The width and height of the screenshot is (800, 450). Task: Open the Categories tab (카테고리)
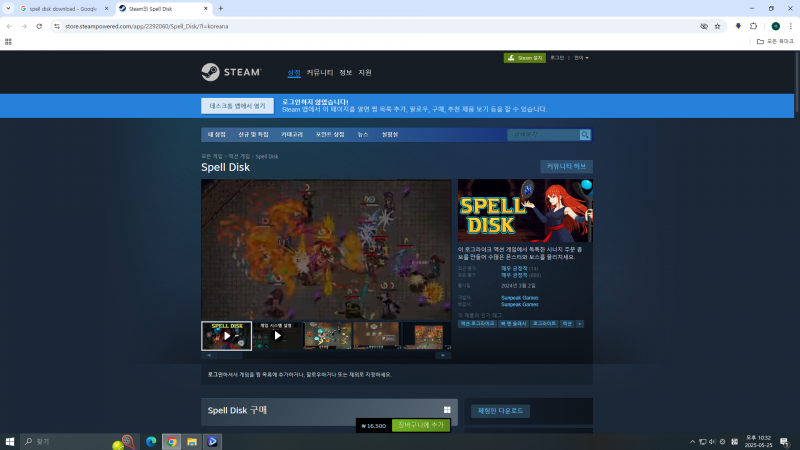[x=292, y=135]
